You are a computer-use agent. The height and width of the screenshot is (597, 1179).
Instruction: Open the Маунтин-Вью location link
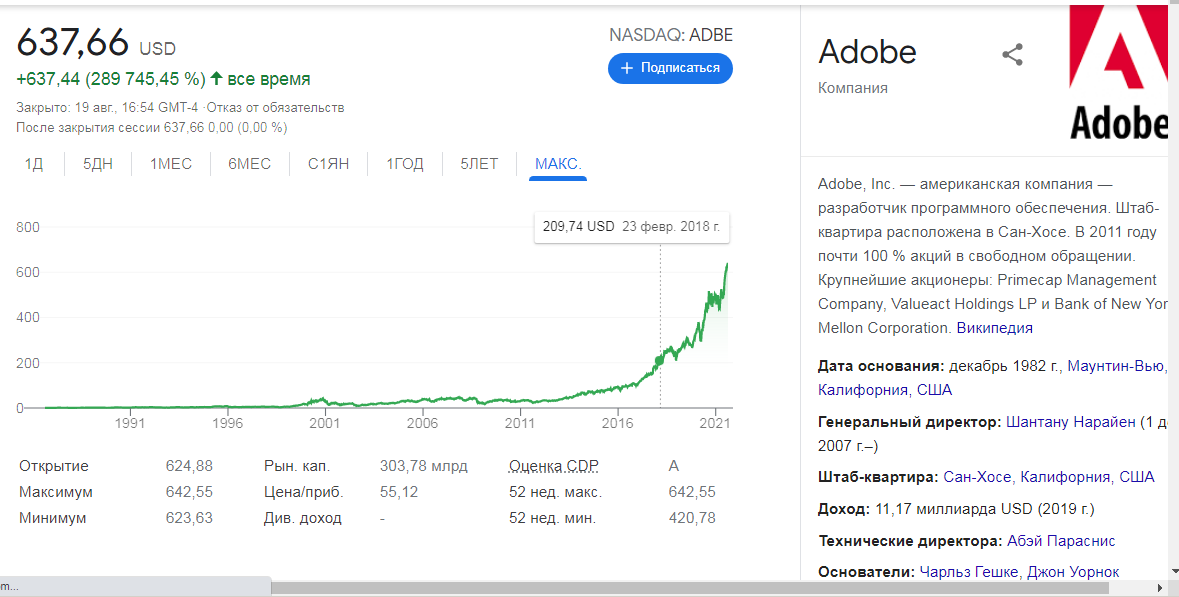pos(1116,366)
